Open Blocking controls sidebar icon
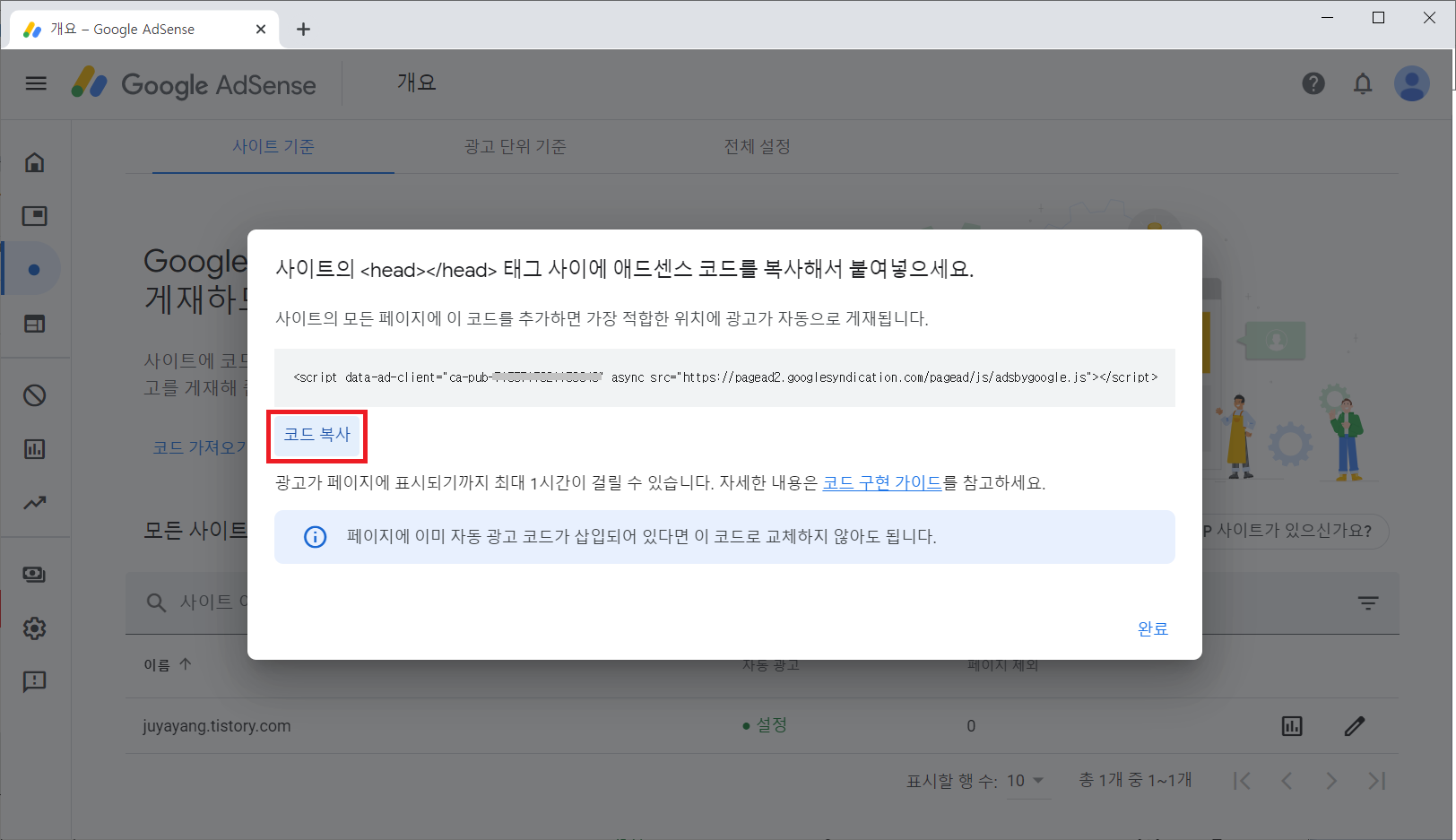The width and height of the screenshot is (1456, 840). (x=35, y=395)
